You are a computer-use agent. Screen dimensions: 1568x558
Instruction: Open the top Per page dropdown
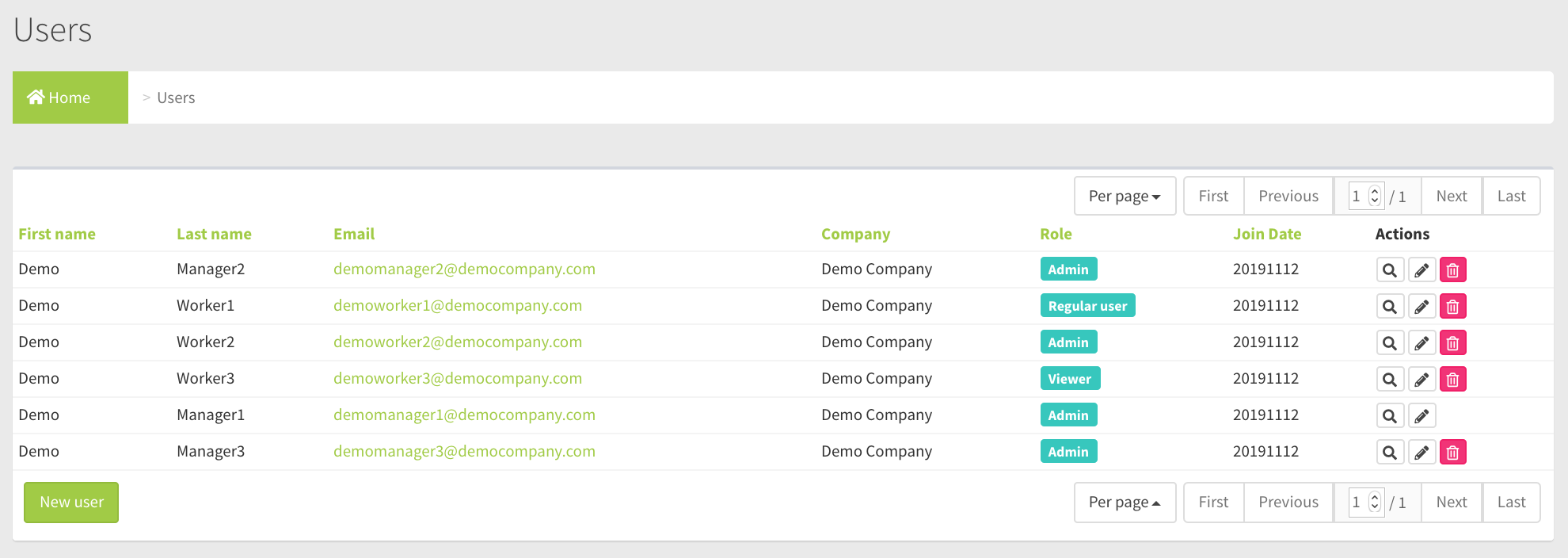click(x=1124, y=196)
